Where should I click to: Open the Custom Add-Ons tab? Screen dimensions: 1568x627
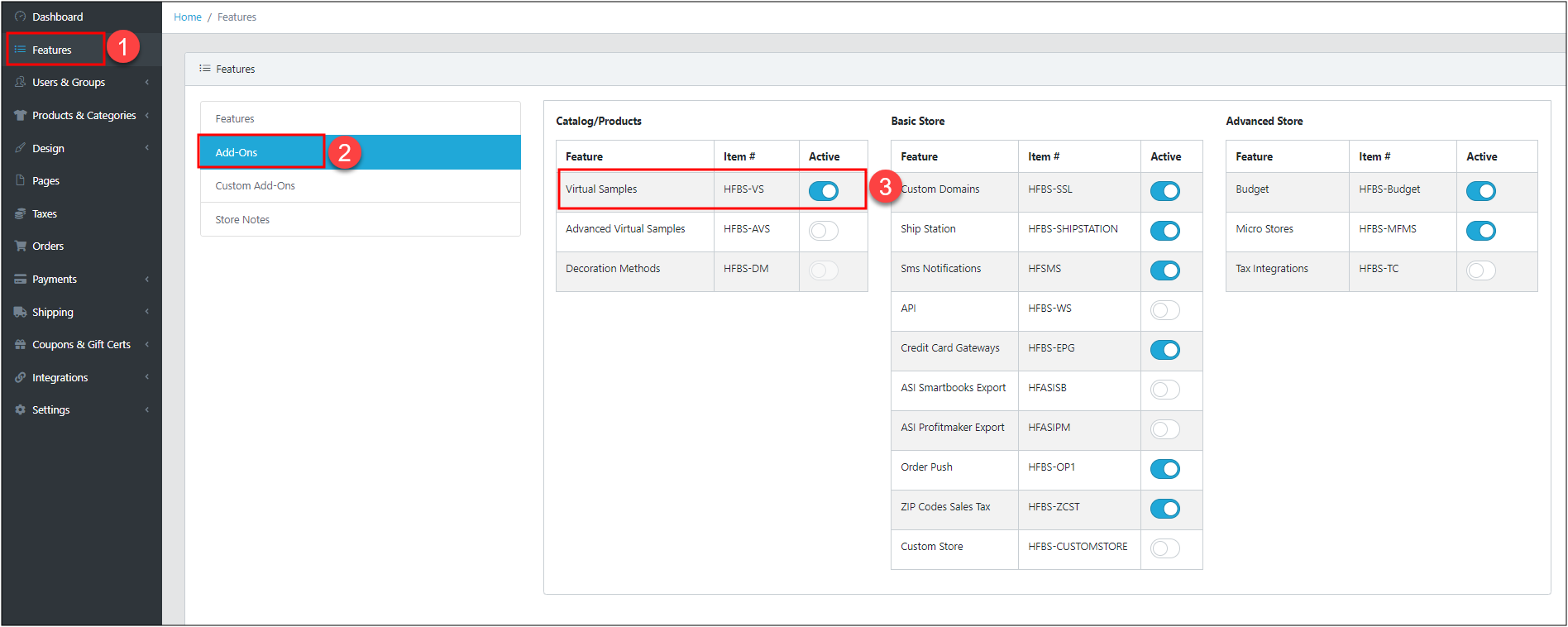[x=361, y=185]
